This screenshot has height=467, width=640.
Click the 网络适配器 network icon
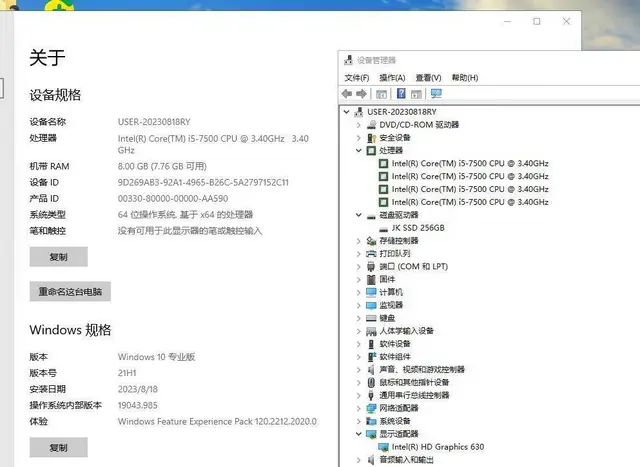coord(371,408)
